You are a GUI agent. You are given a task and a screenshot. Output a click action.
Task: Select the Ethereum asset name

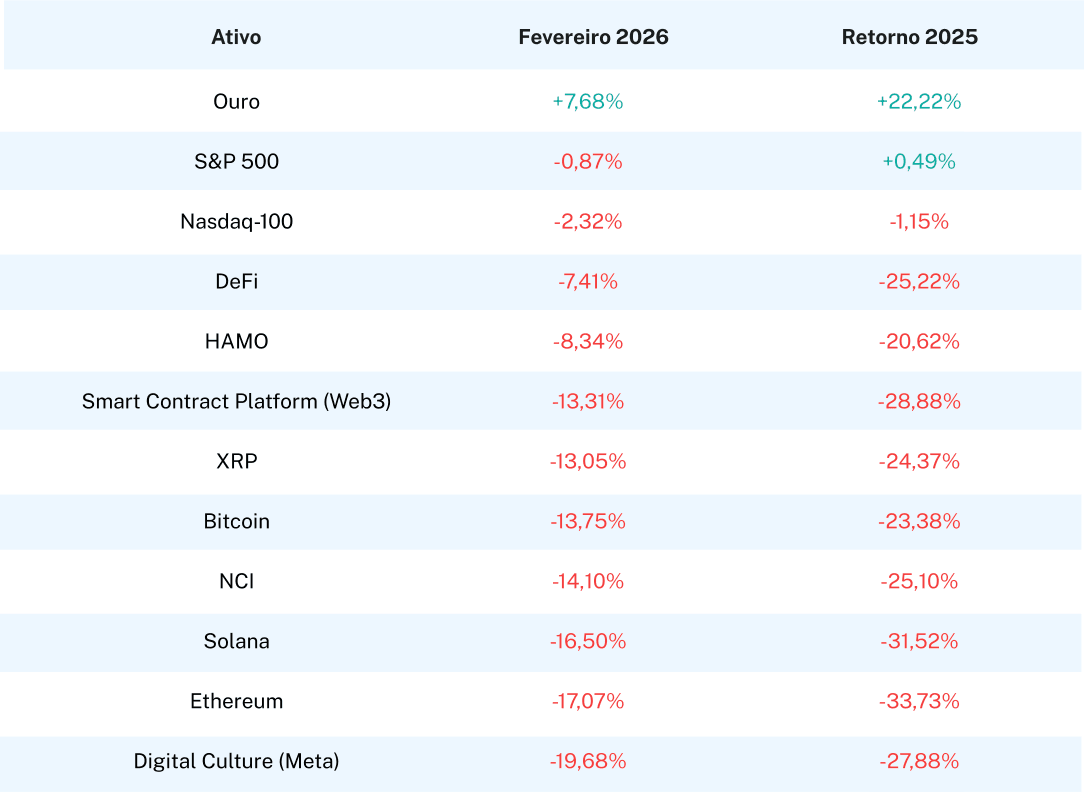pyautogui.click(x=236, y=702)
